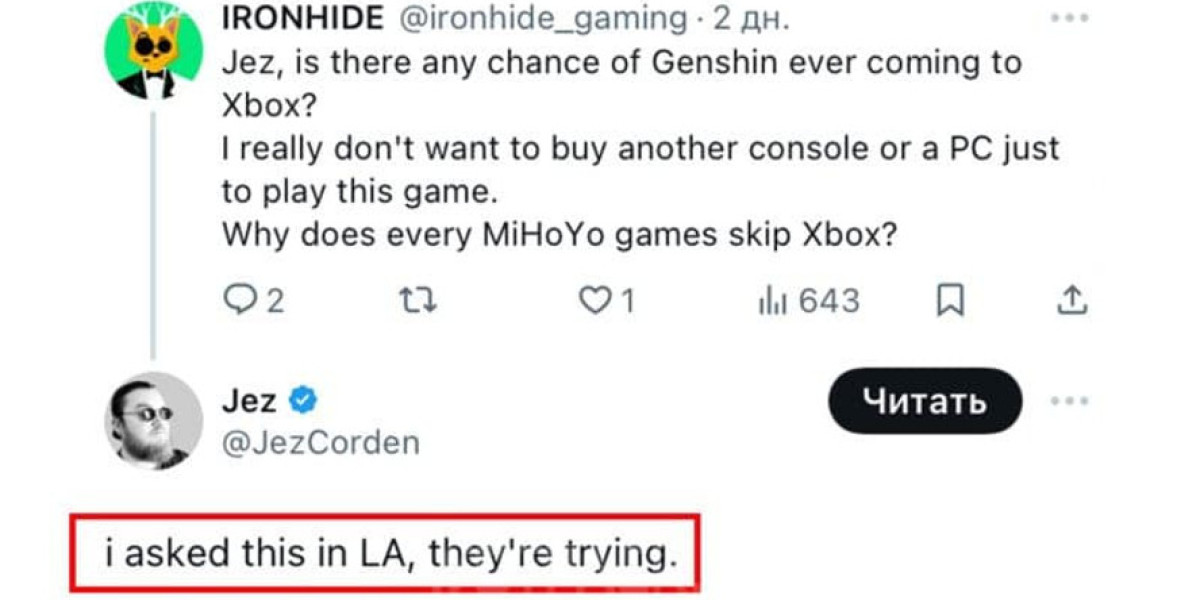
Task: Bookmark IRONHIDE's tweet
Action: [x=949, y=300]
